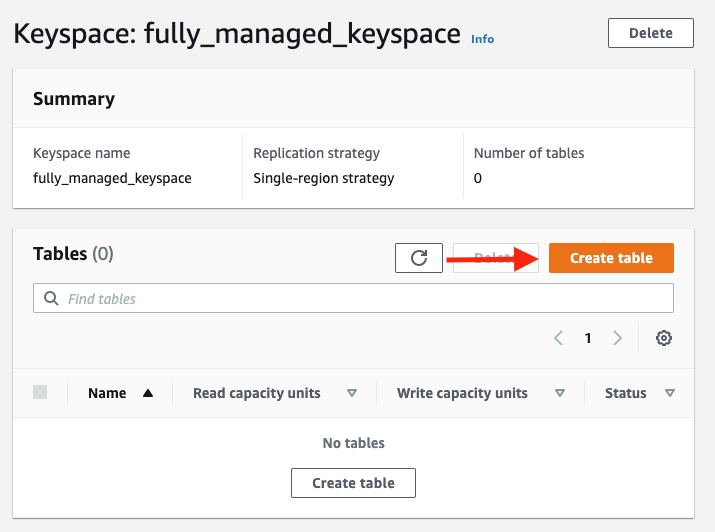Click the No tables message
Image resolution: width=715 pixels, height=532 pixels.
click(x=353, y=443)
